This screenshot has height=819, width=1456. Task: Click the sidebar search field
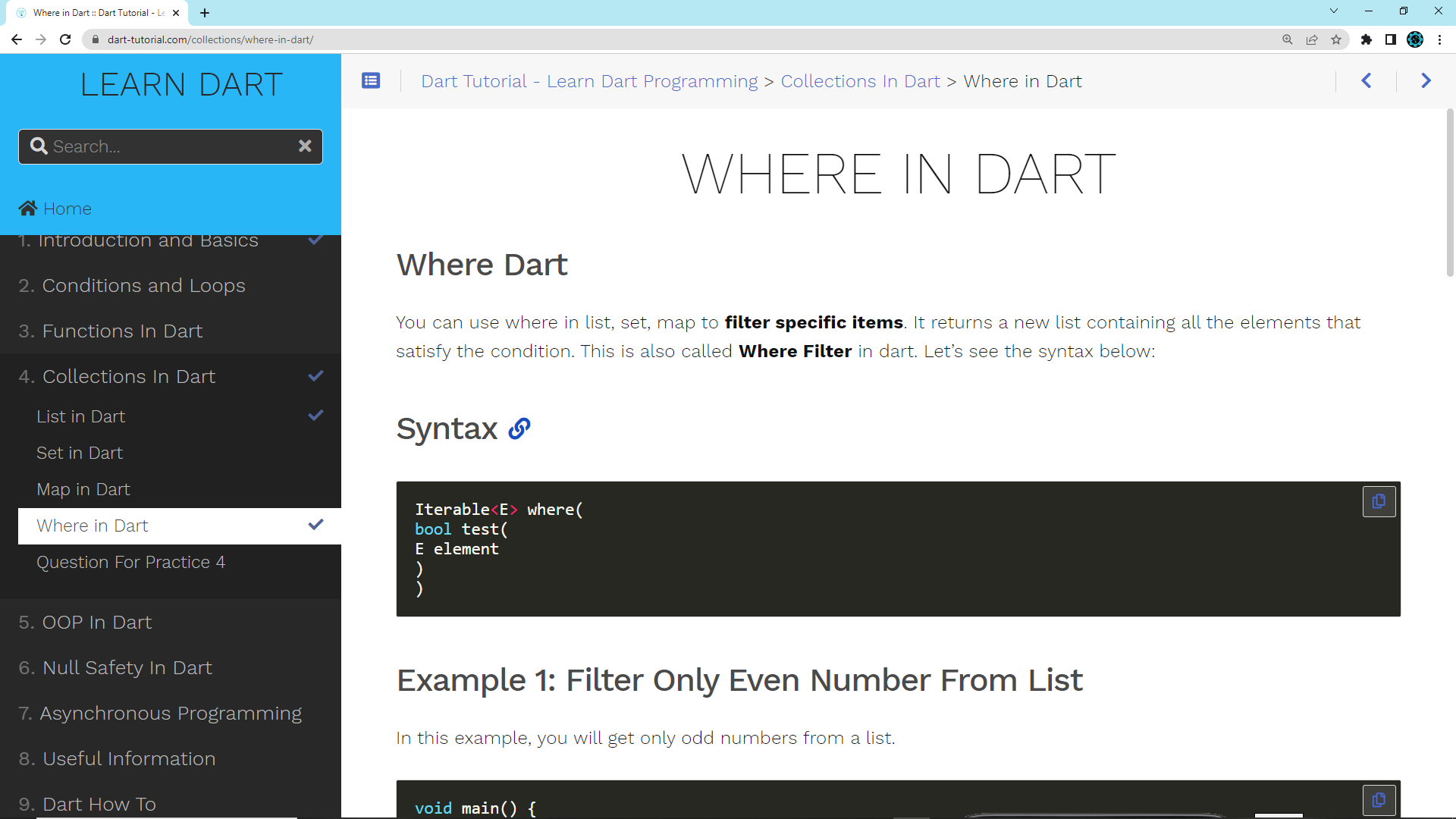(x=171, y=146)
